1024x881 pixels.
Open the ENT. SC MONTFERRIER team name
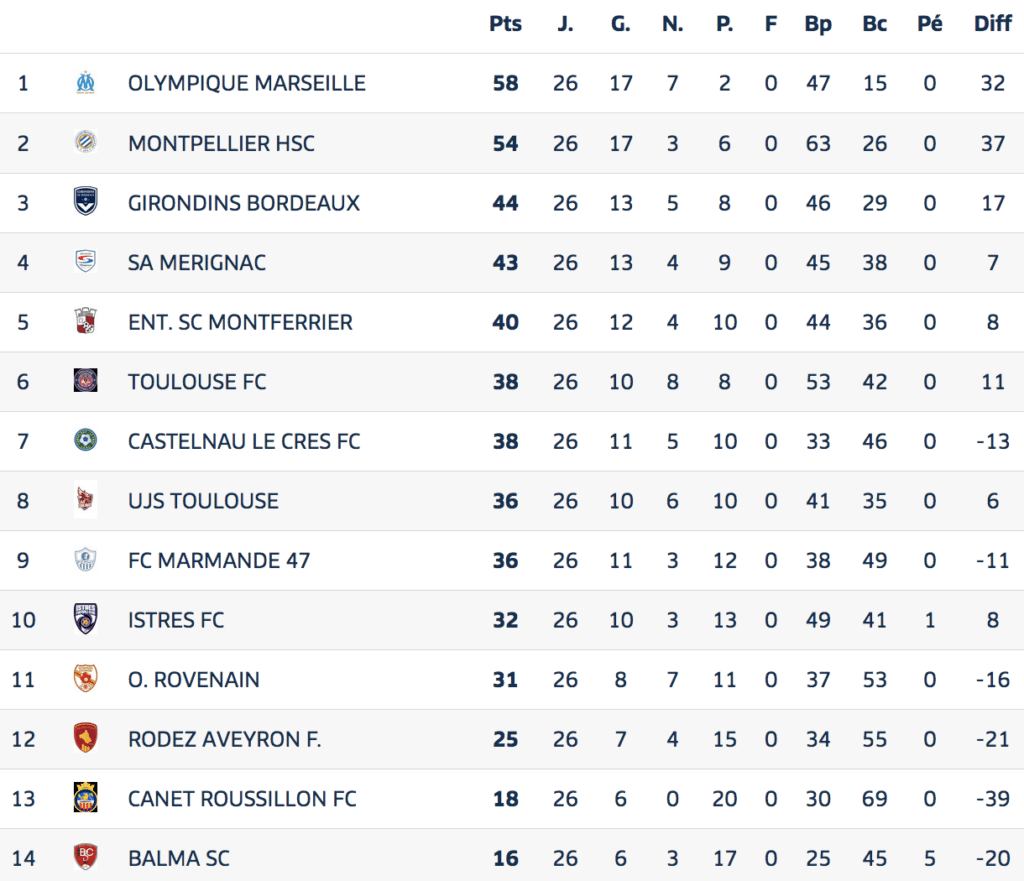pos(240,322)
